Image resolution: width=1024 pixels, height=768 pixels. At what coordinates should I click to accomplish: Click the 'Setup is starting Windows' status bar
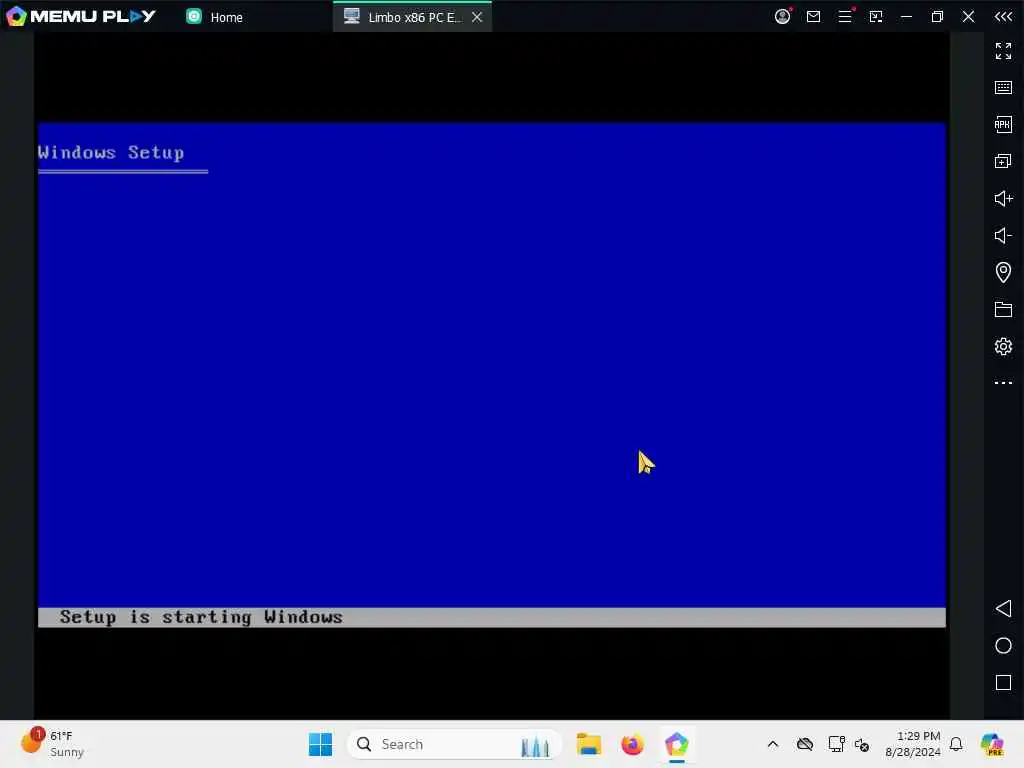491,617
